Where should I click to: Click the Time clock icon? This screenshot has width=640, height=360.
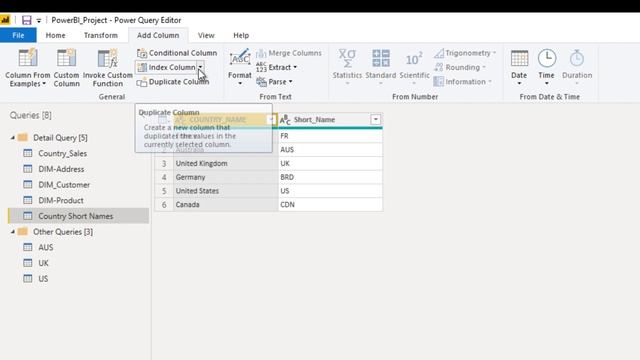click(547, 58)
